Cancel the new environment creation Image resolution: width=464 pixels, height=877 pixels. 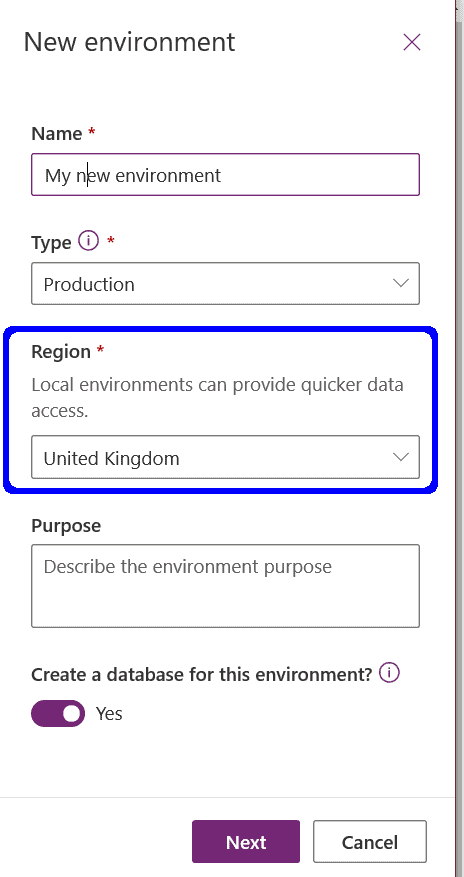[370, 842]
